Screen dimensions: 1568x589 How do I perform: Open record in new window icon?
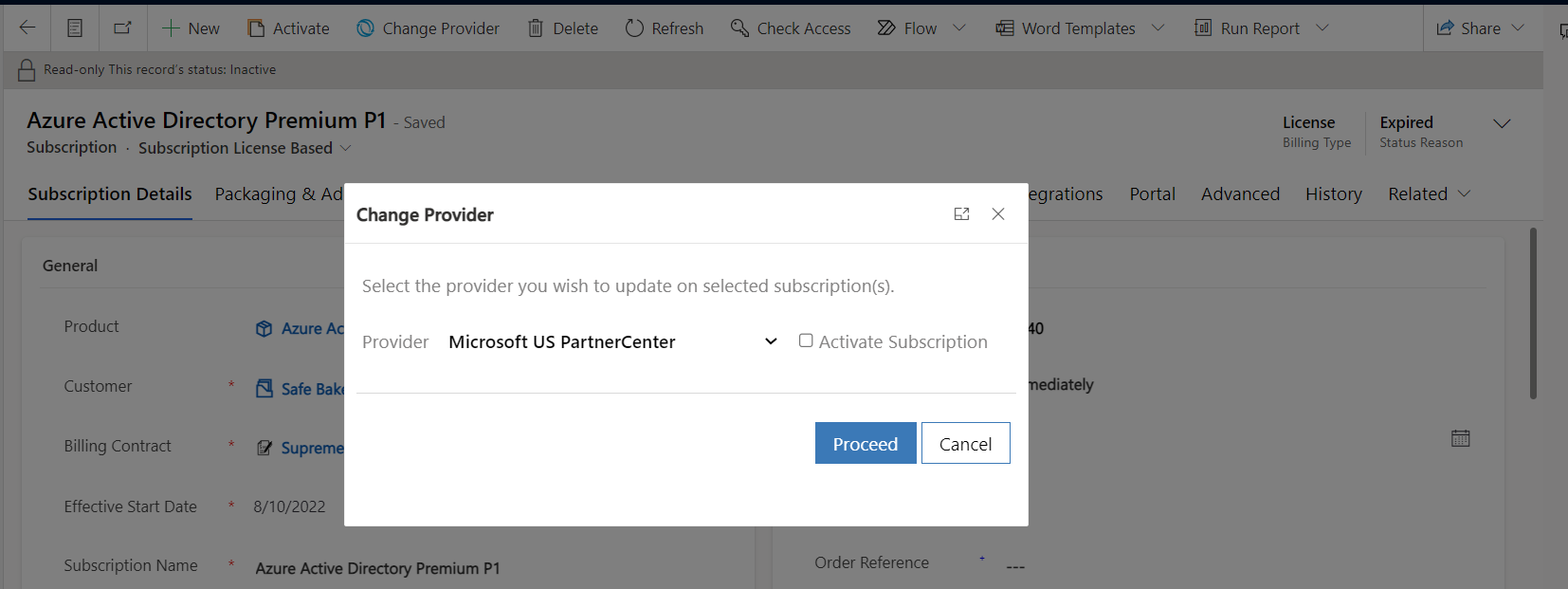point(123,28)
